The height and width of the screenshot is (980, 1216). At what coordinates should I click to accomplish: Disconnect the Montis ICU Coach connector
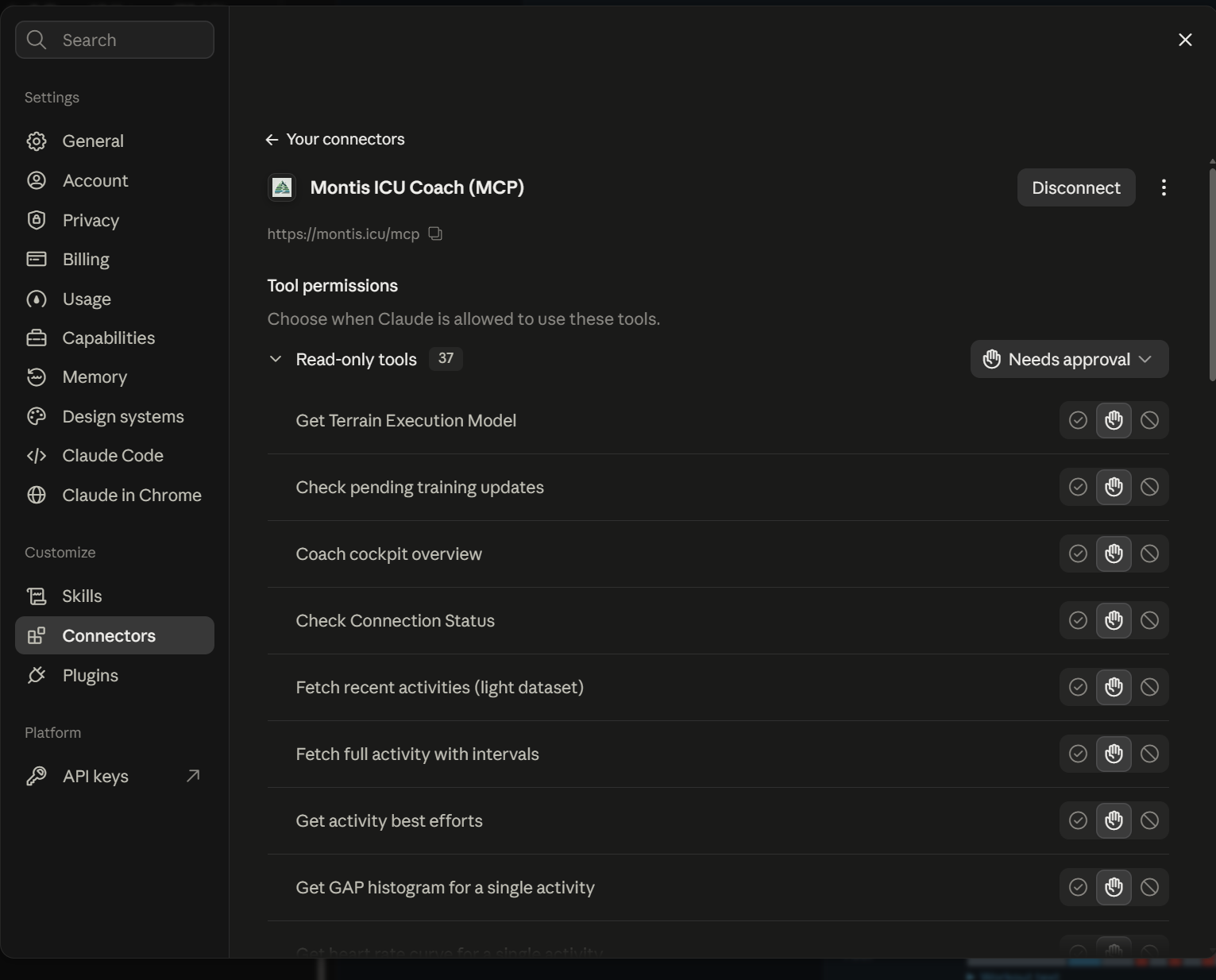[x=1076, y=187]
